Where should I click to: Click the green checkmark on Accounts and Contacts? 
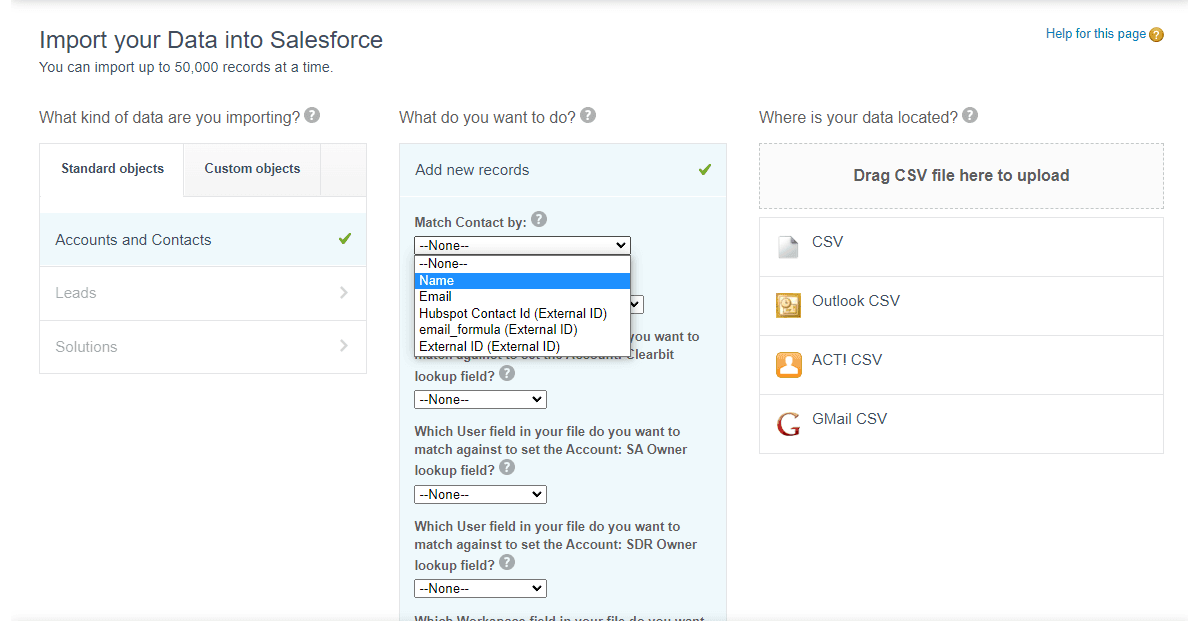(x=345, y=240)
